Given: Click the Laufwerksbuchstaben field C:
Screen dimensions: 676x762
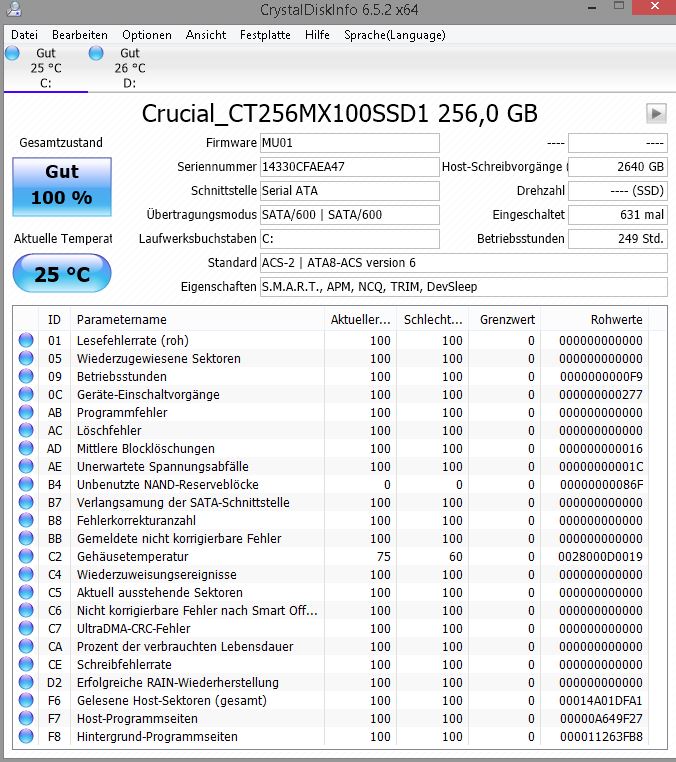Looking at the screenshot, I should click(349, 239).
